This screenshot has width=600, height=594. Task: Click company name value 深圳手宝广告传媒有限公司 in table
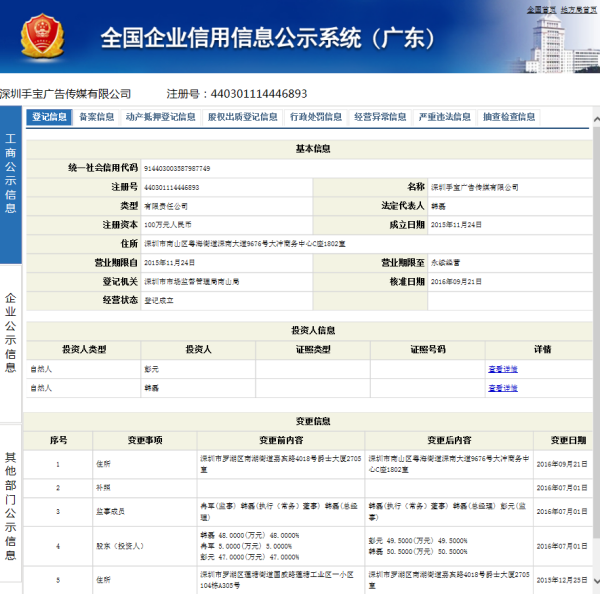click(474, 187)
